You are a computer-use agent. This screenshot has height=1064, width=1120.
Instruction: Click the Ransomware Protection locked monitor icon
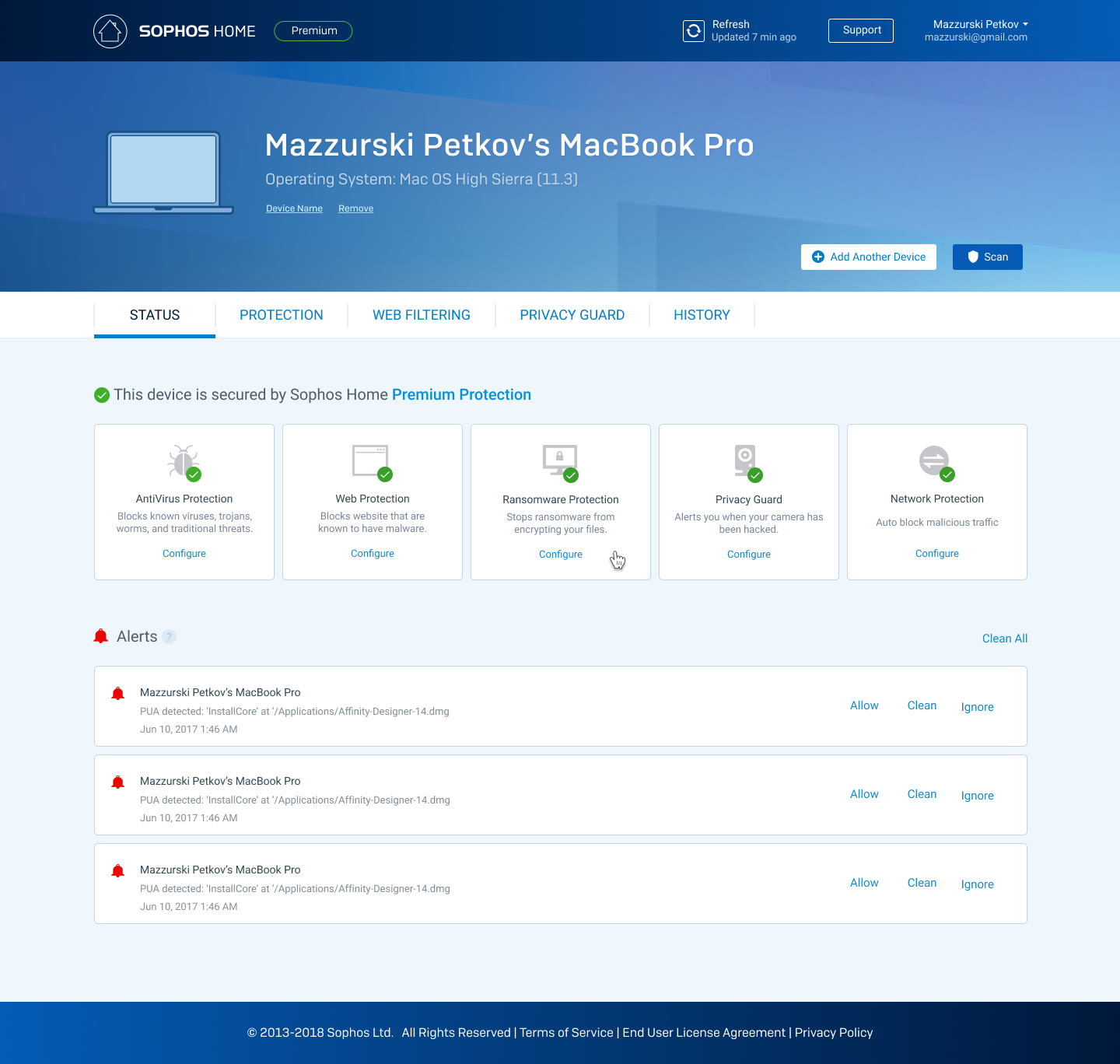pyautogui.click(x=560, y=463)
